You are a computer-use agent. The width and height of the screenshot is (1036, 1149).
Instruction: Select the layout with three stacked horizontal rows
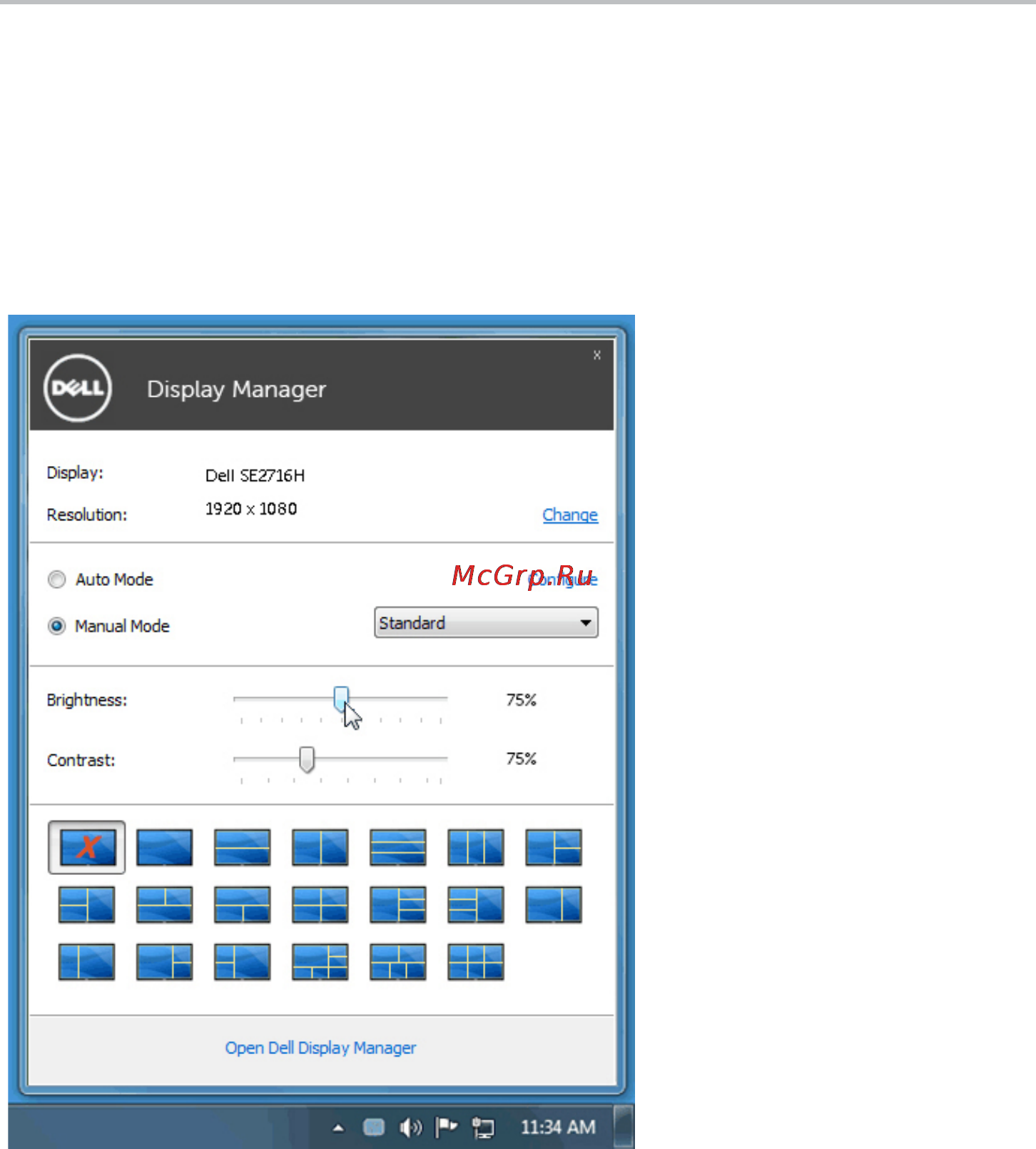[398, 847]
